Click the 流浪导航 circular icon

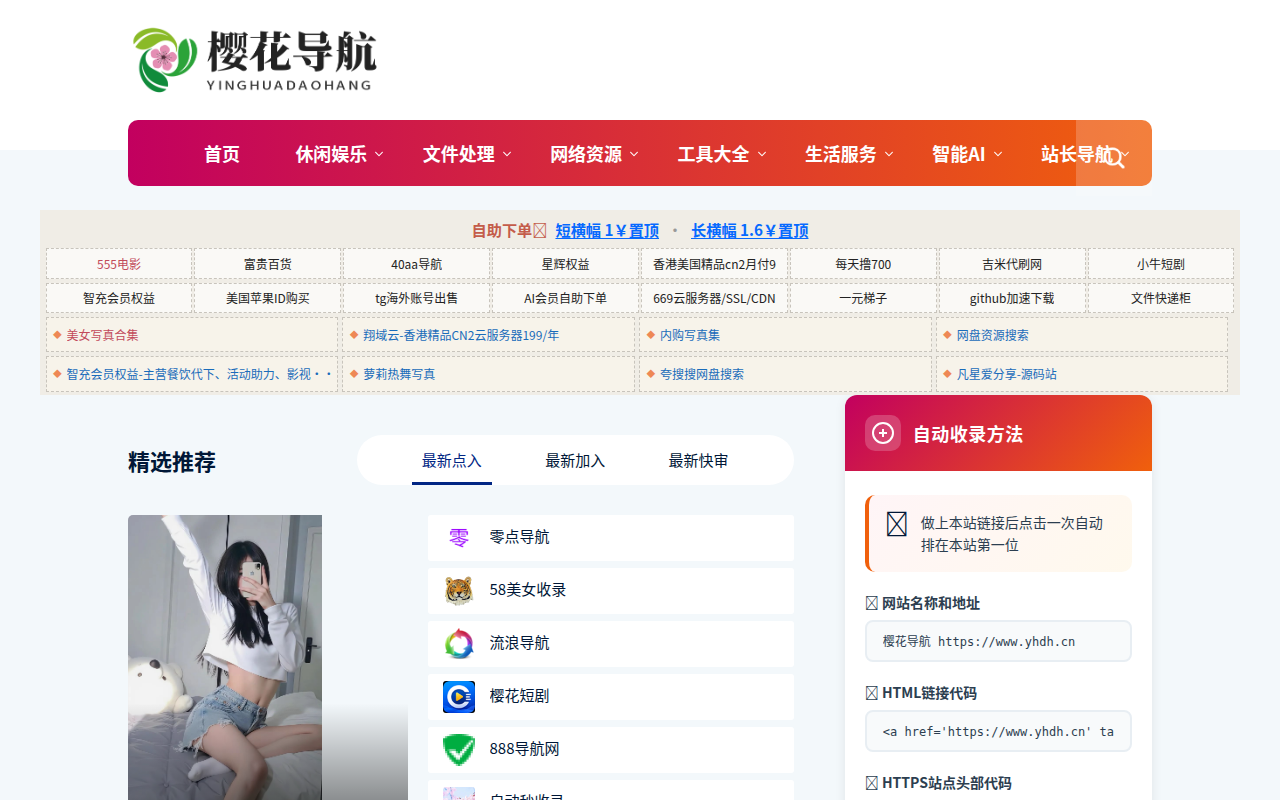click(459, 644)
